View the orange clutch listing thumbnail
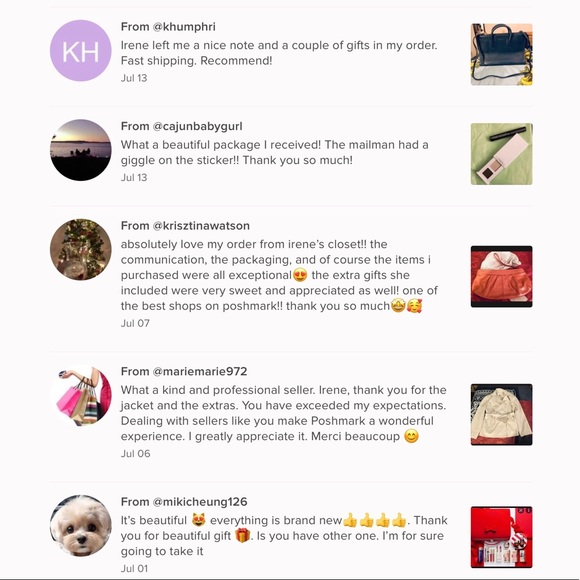The width and height of the screenshot is (580, 580). (502, 276)
